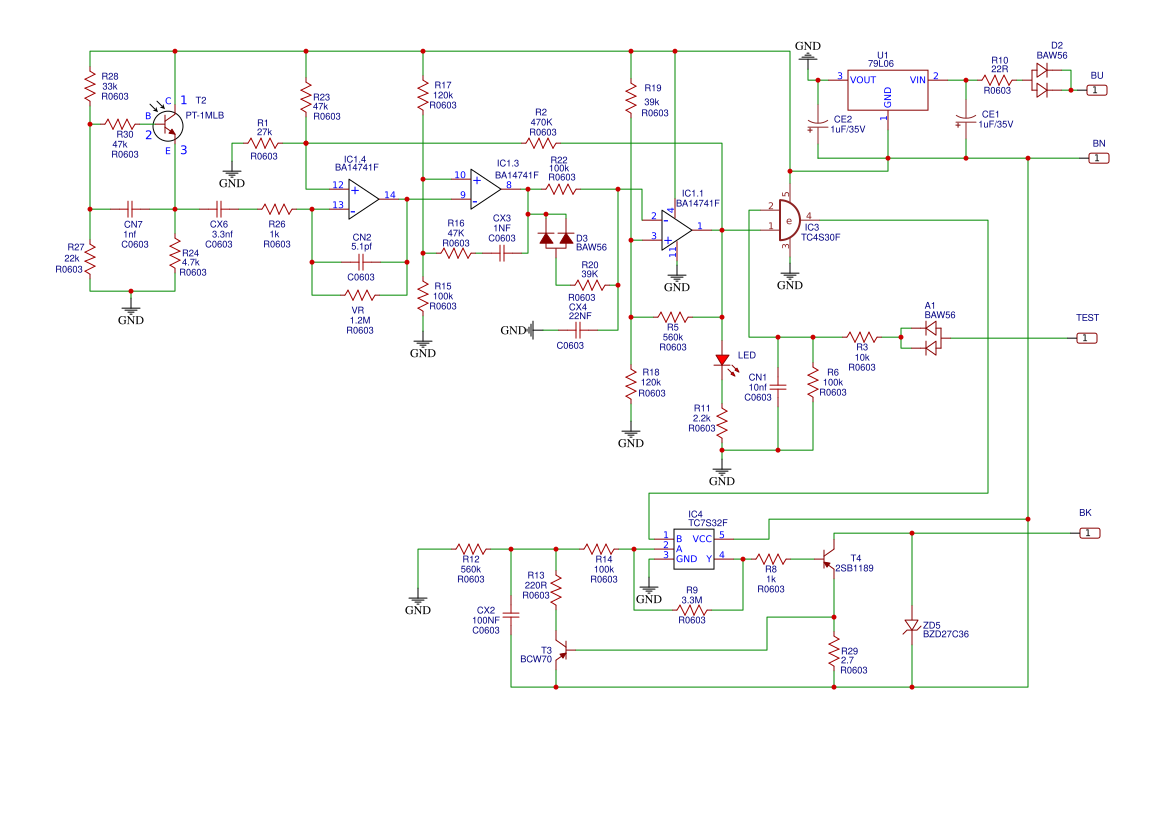
Task: Pick the IC1.1 op-amp triangle
Action: pos(676,230)
